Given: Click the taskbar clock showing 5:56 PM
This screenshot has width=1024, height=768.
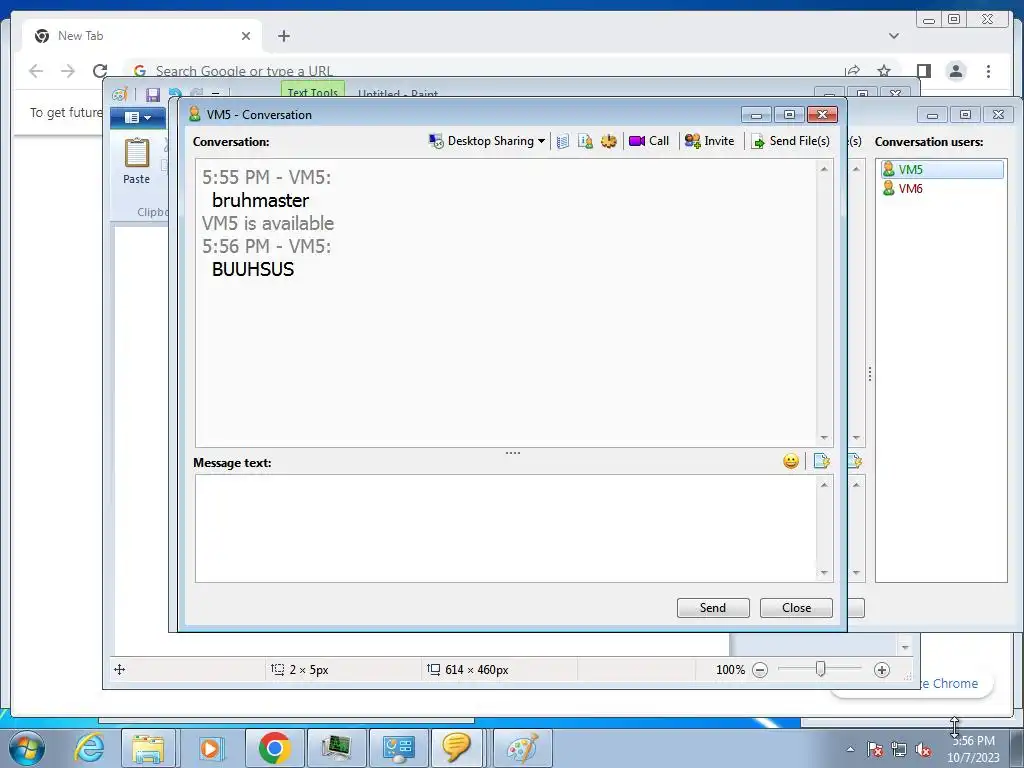Looking at the screenshot, I should (x=974, y=749).
